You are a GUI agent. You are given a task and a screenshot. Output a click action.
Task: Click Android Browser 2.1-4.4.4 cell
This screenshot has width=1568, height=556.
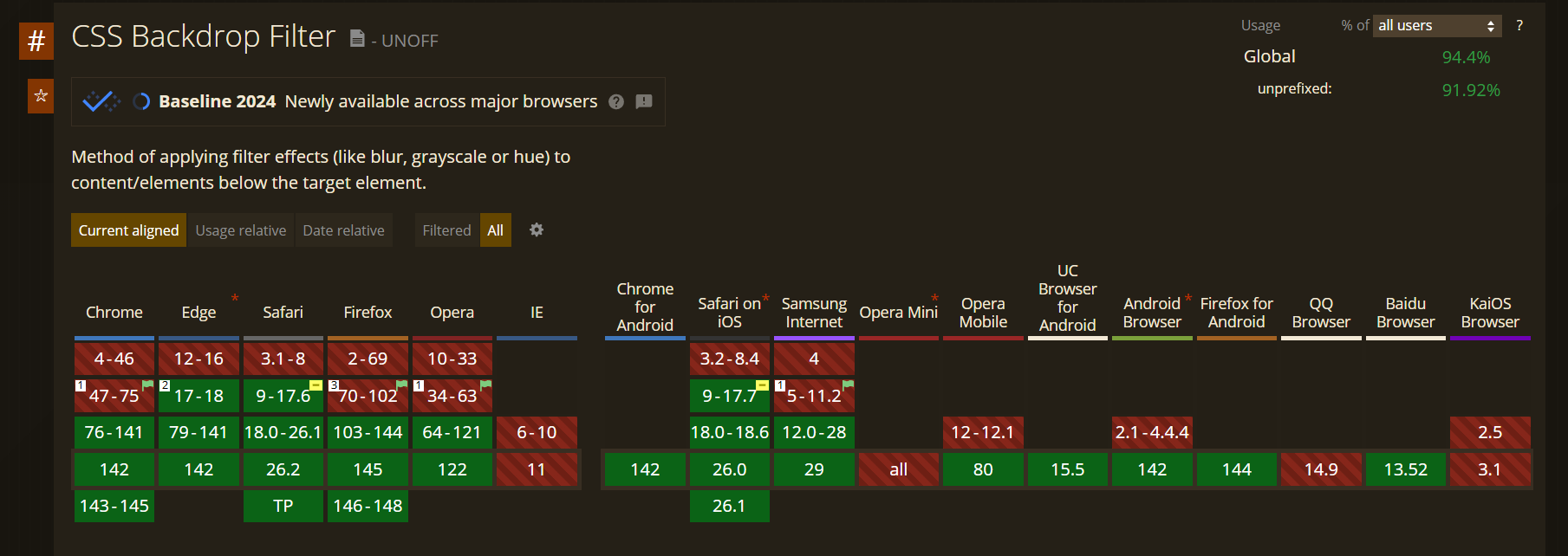[x=1152, y=432]
